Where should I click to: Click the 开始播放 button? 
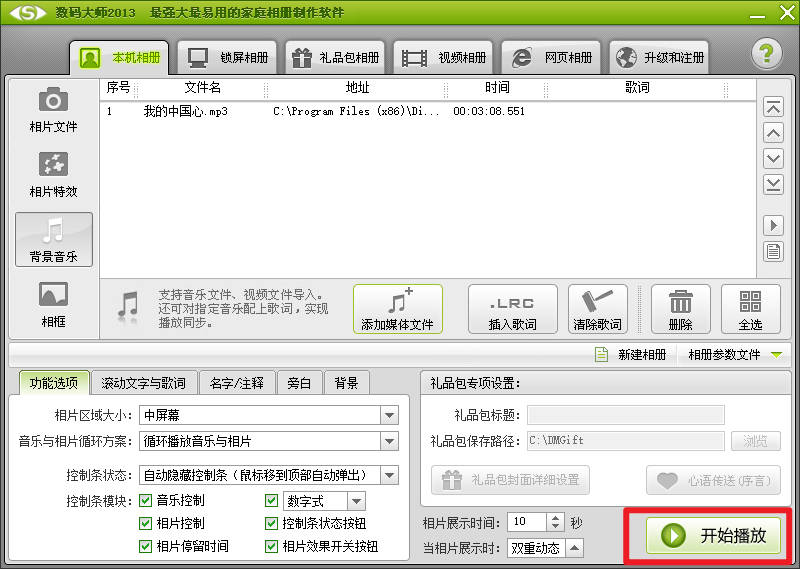tap(713, 535)
